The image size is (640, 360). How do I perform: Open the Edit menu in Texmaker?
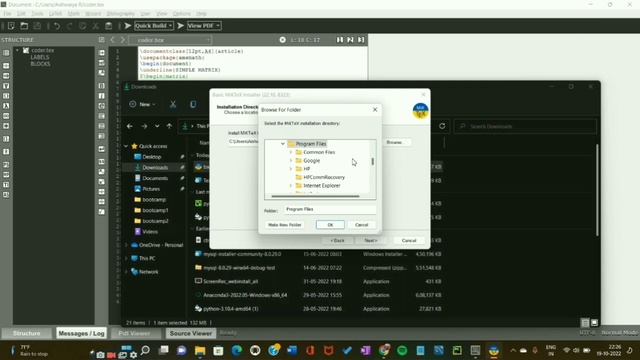21,13
